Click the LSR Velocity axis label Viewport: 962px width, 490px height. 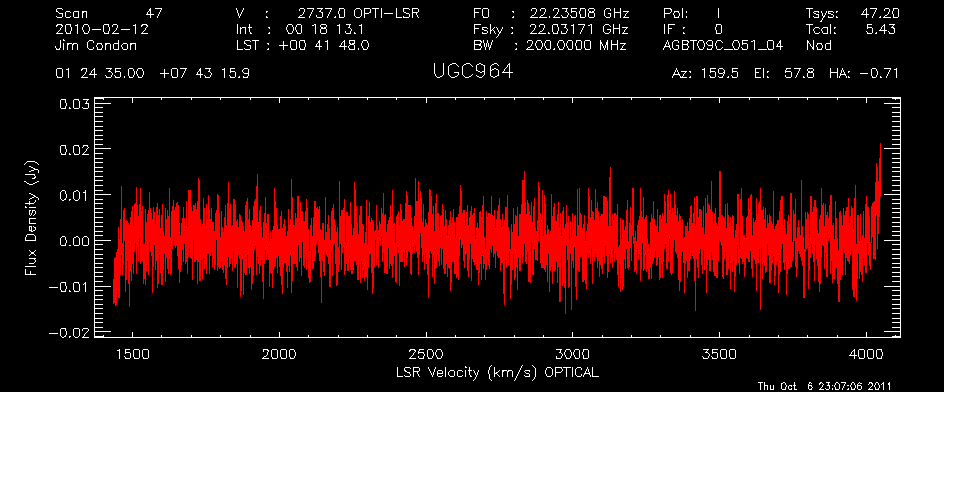coord(499,371)
